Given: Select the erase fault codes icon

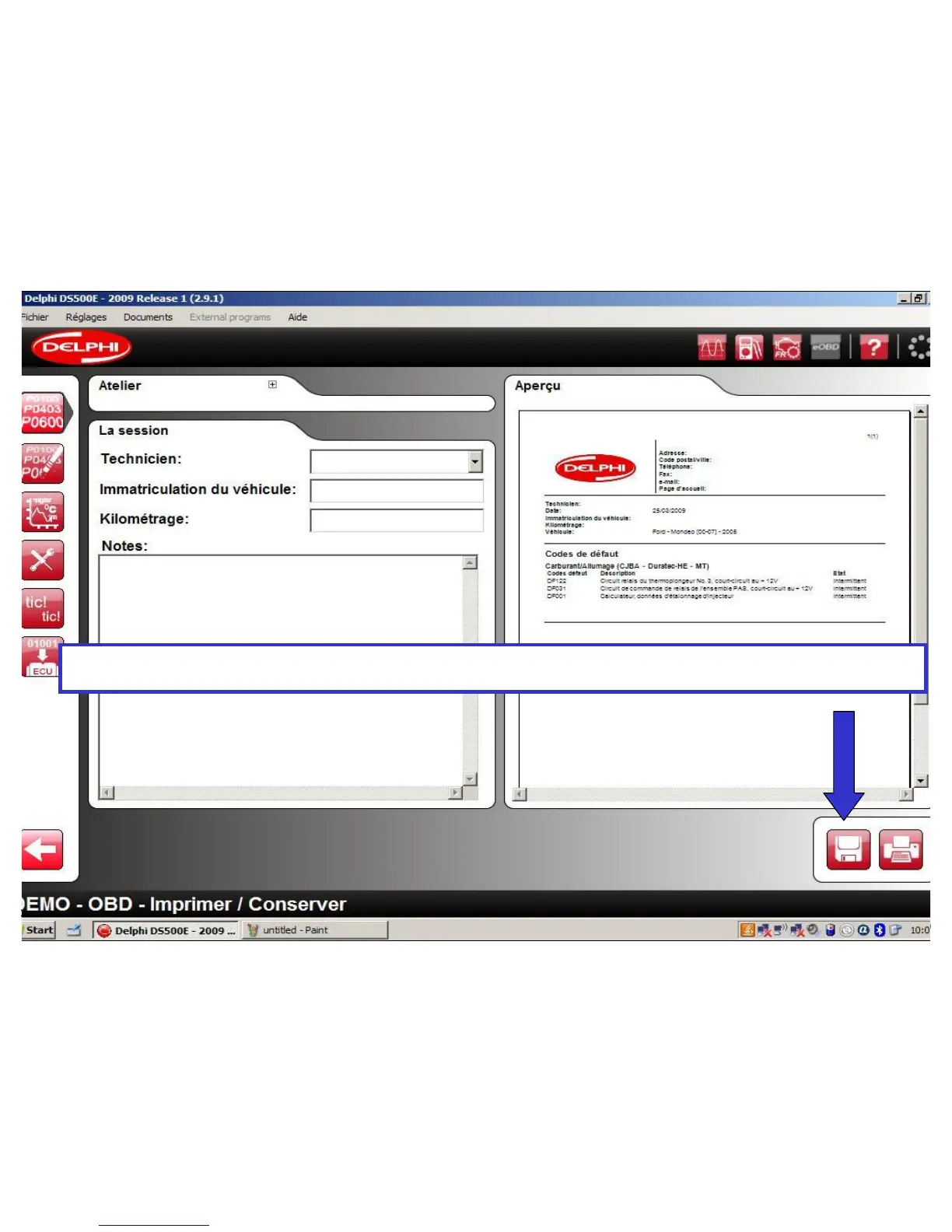Looking at the screenshot, I should (x=43, y=464).
